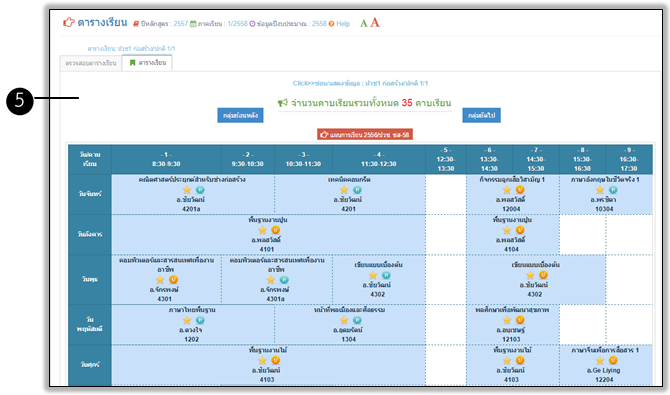Click the semester value 1/2558

coord(238,24)
